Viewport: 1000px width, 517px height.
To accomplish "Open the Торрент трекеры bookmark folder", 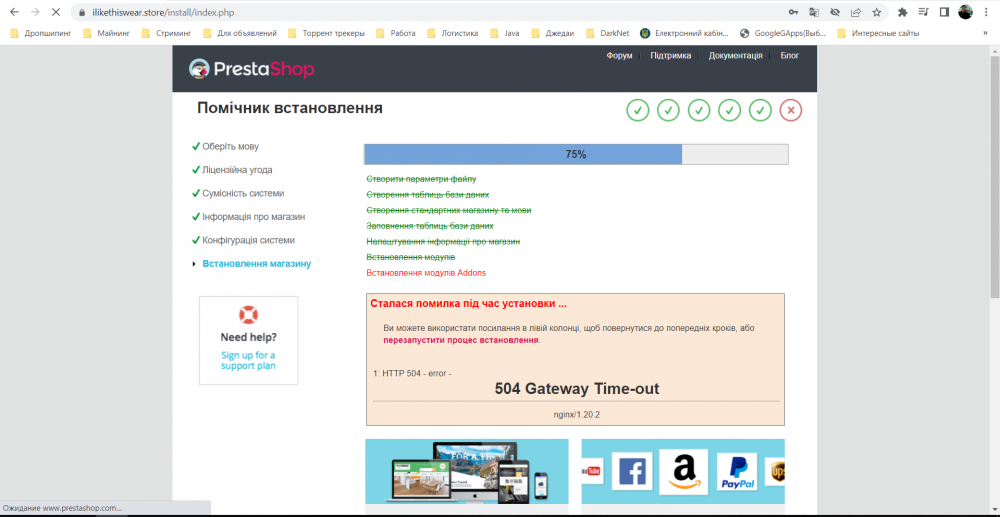I will (x=327, y=33).
